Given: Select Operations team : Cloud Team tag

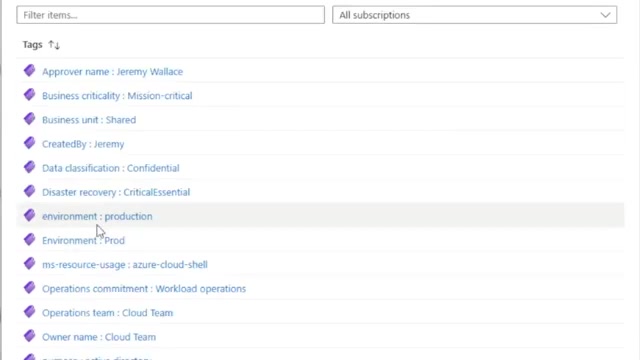Looking at the screenshot, I should click(x=107, y=313).
